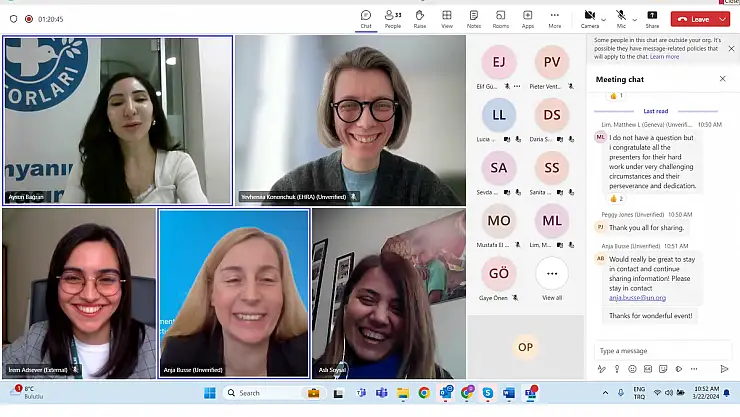Send the chat message
Screen dimensions: 740x417
click(x=724, y=369)
